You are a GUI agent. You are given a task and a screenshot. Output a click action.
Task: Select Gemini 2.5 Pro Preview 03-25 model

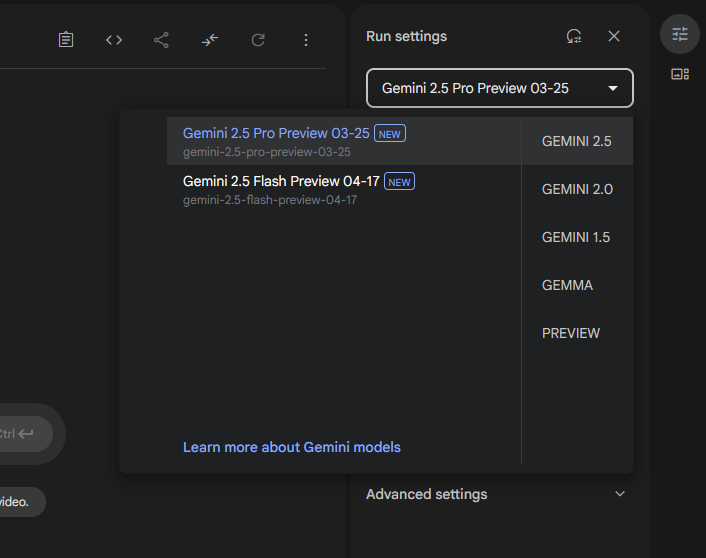click(x=344, y=141)
